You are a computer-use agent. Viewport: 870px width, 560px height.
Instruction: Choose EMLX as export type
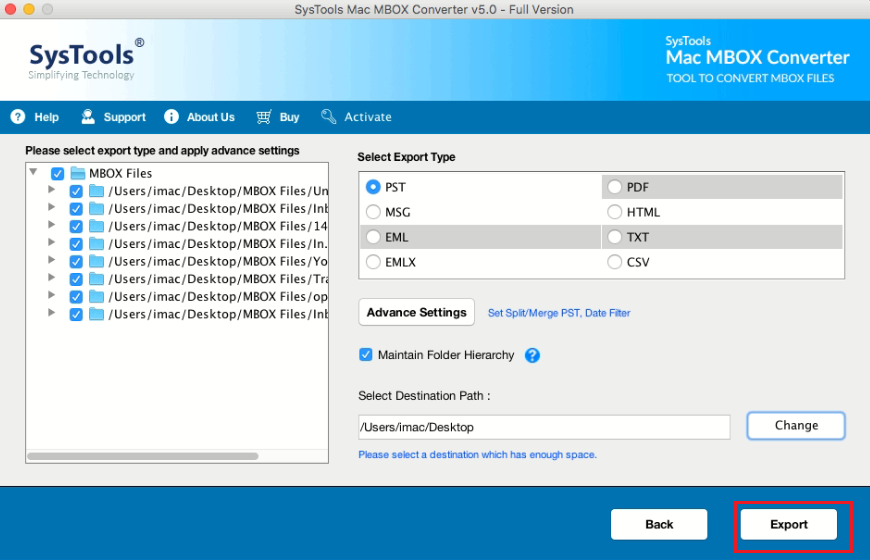(373, 262)
